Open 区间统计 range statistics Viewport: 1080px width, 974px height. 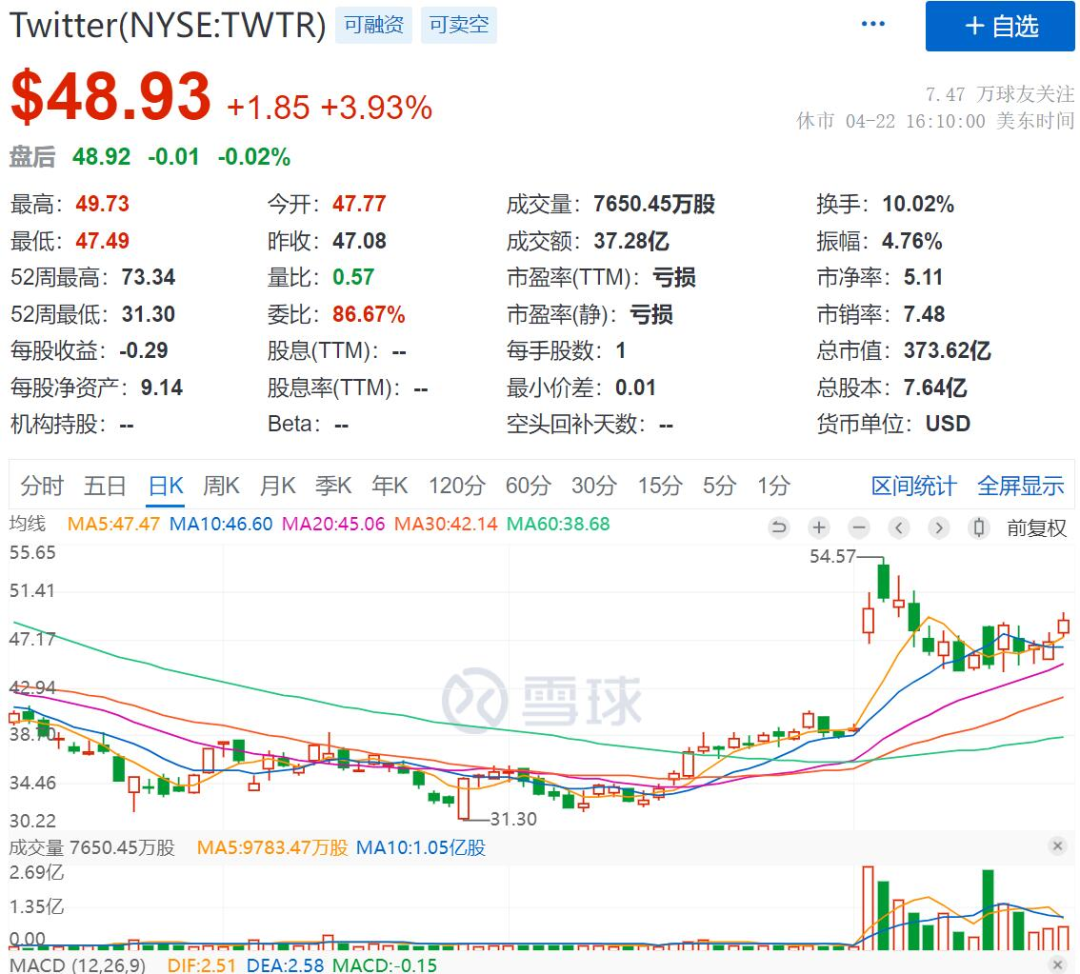click(x=913, y=486)
